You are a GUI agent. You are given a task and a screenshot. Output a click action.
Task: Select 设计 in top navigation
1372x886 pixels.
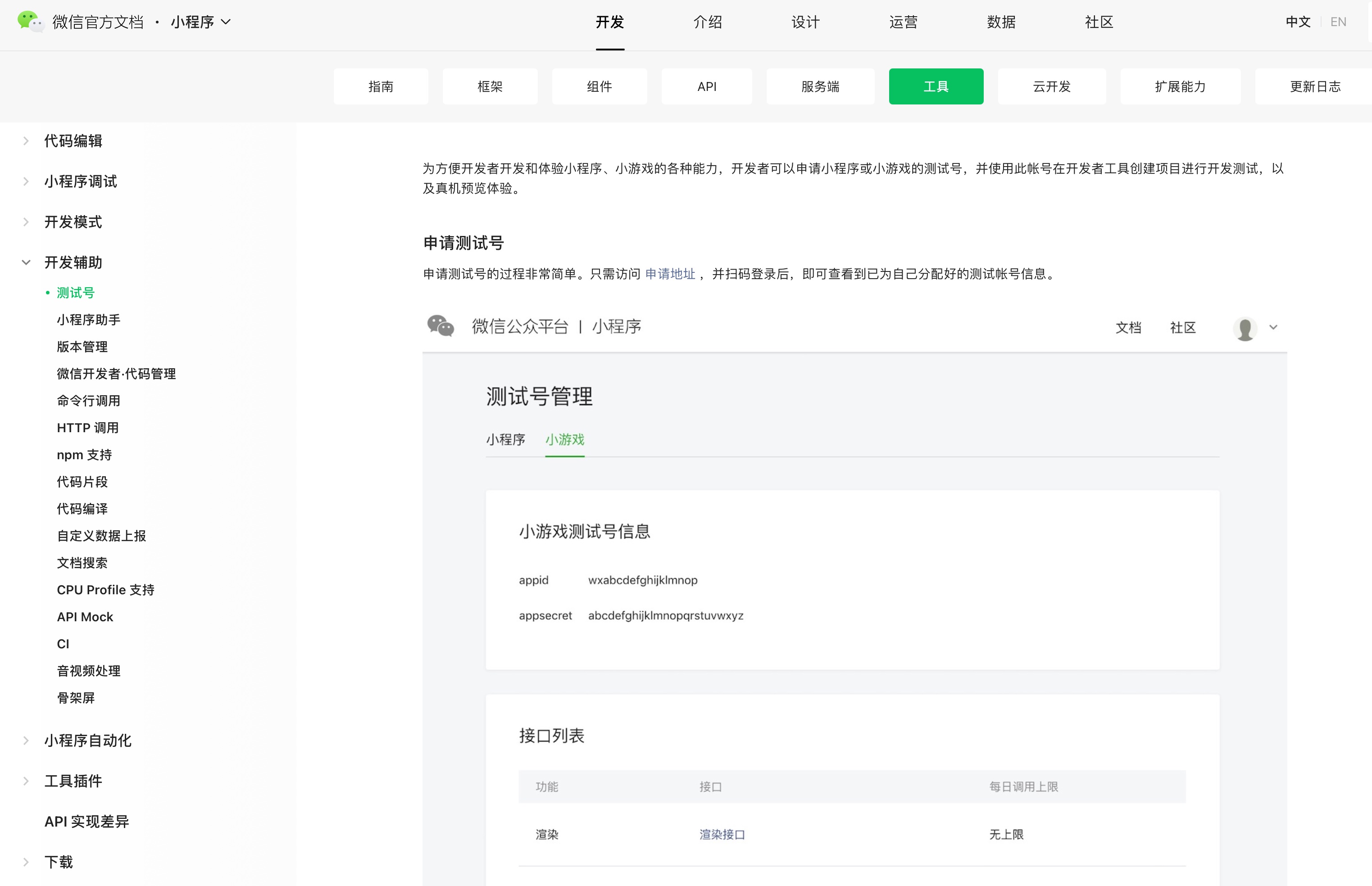click(x=805, y=22)
